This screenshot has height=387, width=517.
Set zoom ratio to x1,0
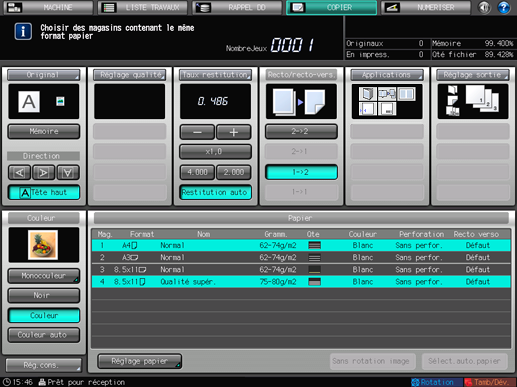(x=215, y=152)
